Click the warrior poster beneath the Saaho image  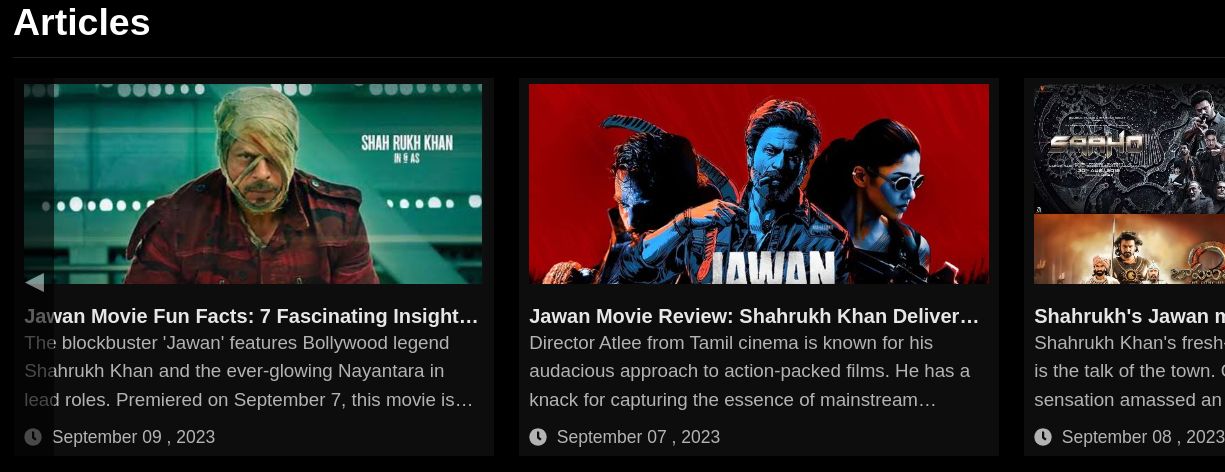[x=1129, y=249]
